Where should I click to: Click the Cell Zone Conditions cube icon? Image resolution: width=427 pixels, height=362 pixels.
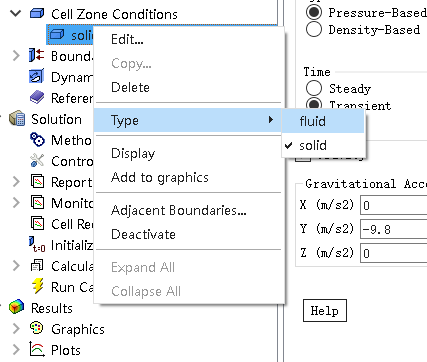(37, 14)
